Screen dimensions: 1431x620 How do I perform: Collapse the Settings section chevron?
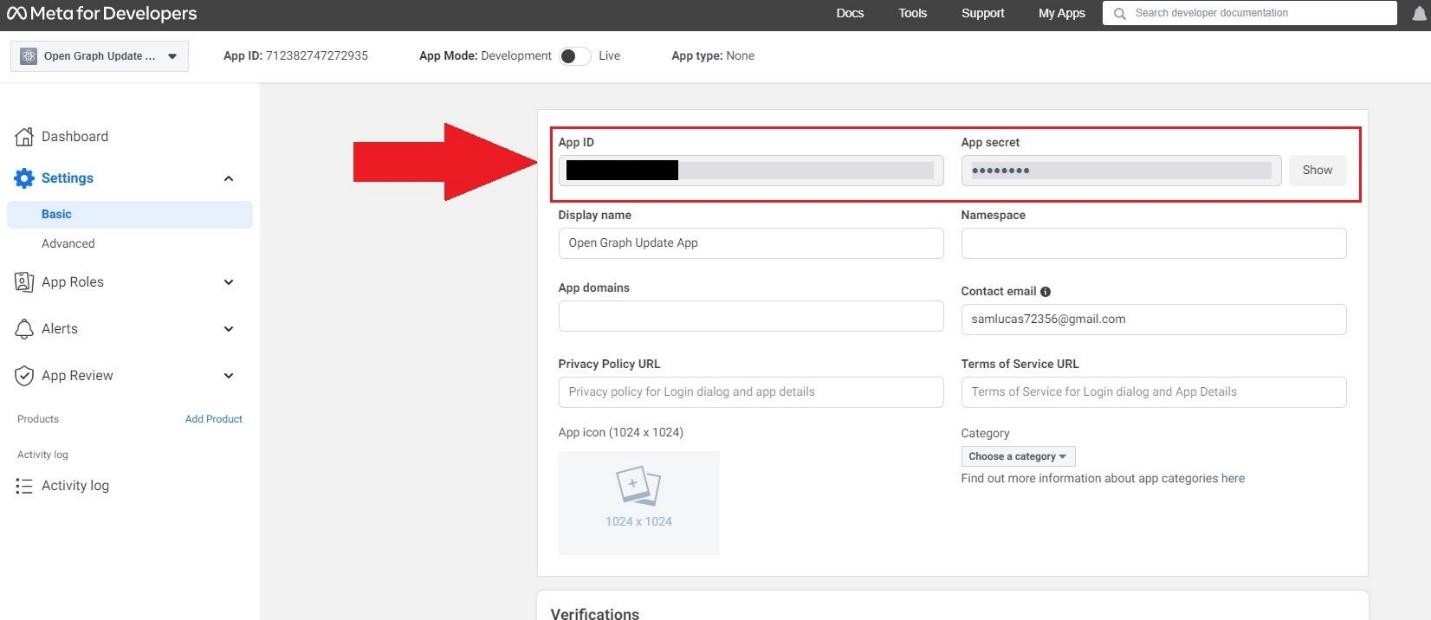(228, 178)
